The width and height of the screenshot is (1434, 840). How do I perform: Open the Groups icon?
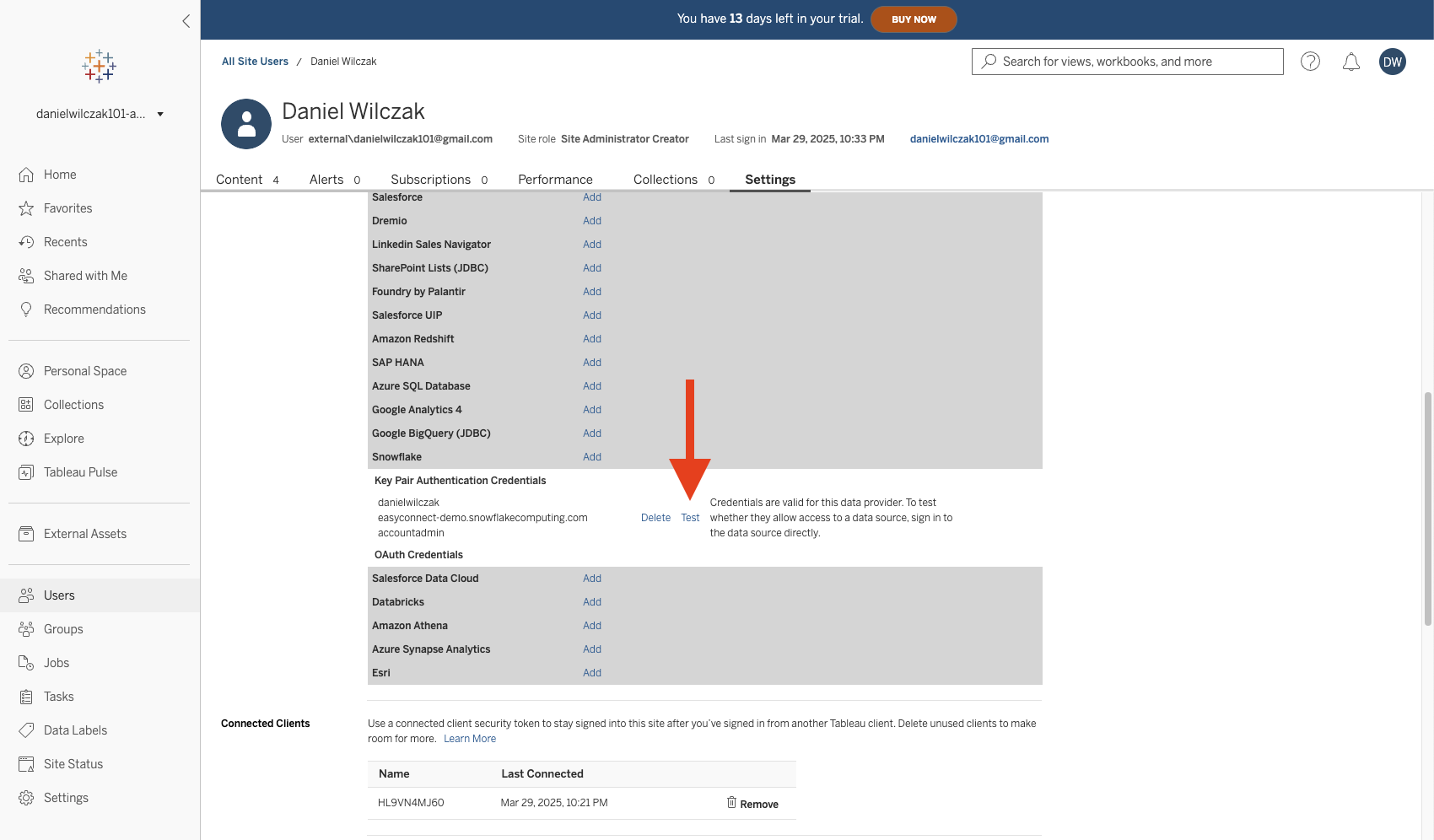[x=26, y=629]
